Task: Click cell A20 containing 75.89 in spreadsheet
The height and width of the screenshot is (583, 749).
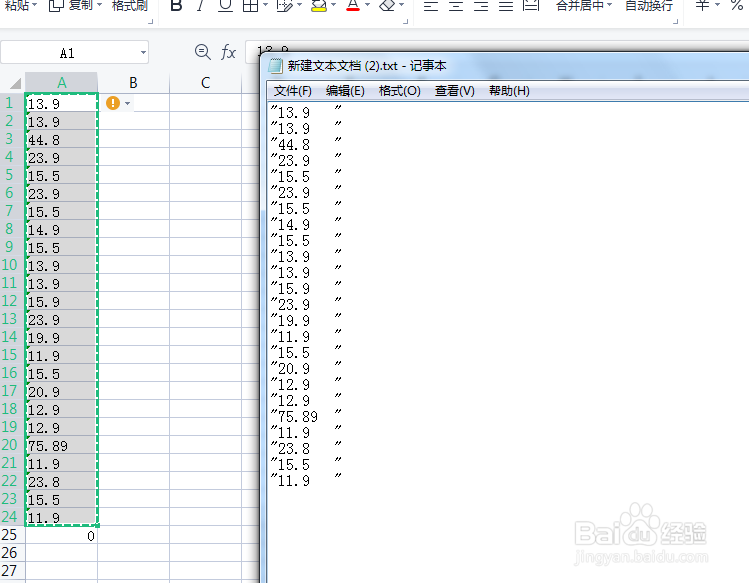Action: [61, 445]
